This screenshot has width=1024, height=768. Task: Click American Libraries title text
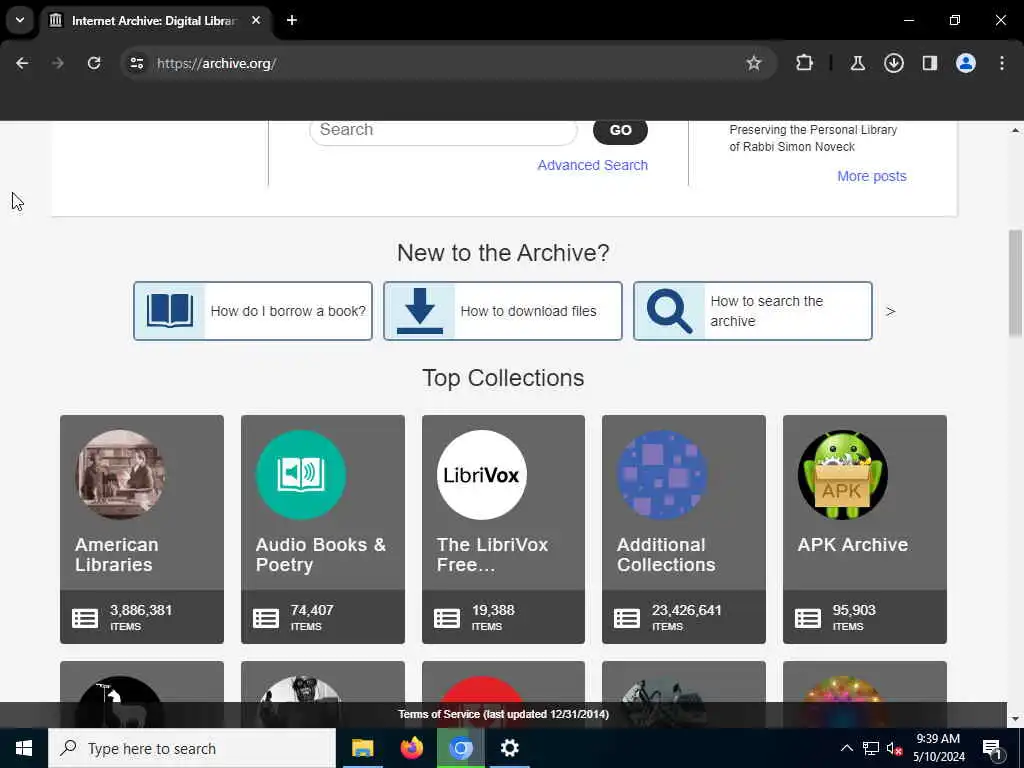[x=117, y=554]
